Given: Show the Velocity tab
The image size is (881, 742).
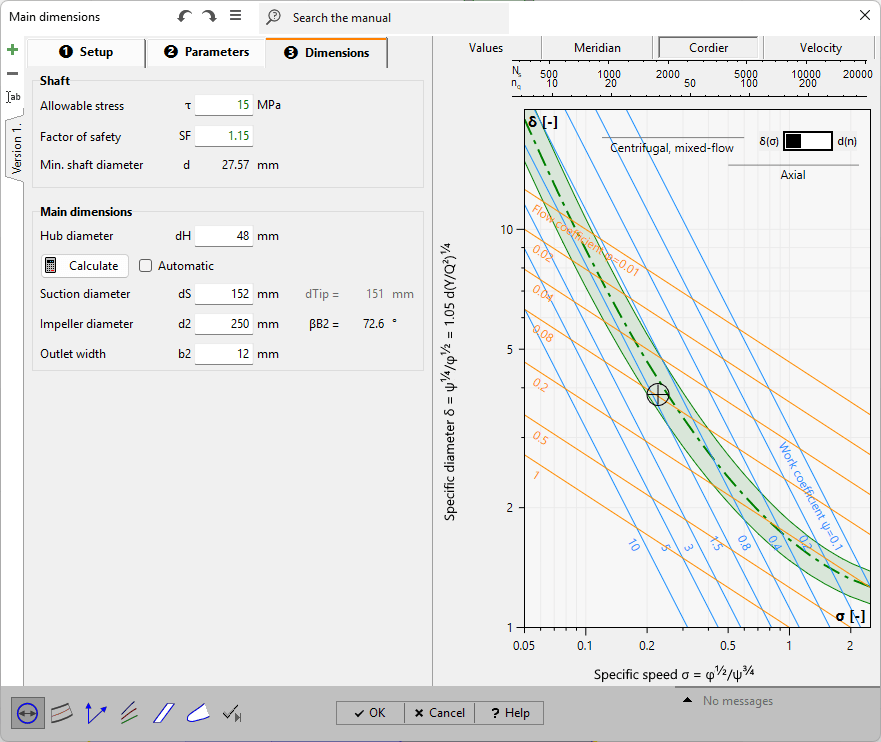Looking at the screenshot, I should pos(820,48).
